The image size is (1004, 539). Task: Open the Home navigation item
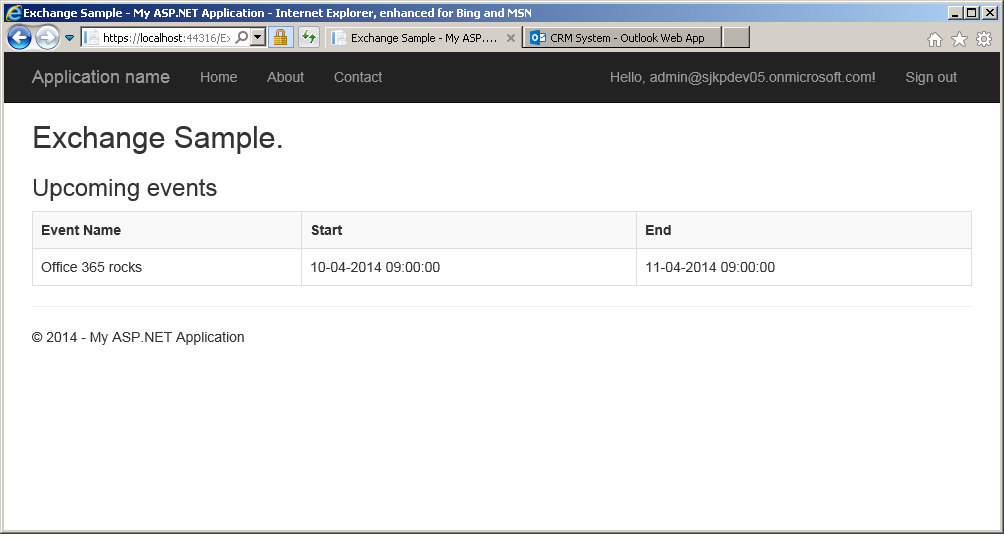coord(218,77)
